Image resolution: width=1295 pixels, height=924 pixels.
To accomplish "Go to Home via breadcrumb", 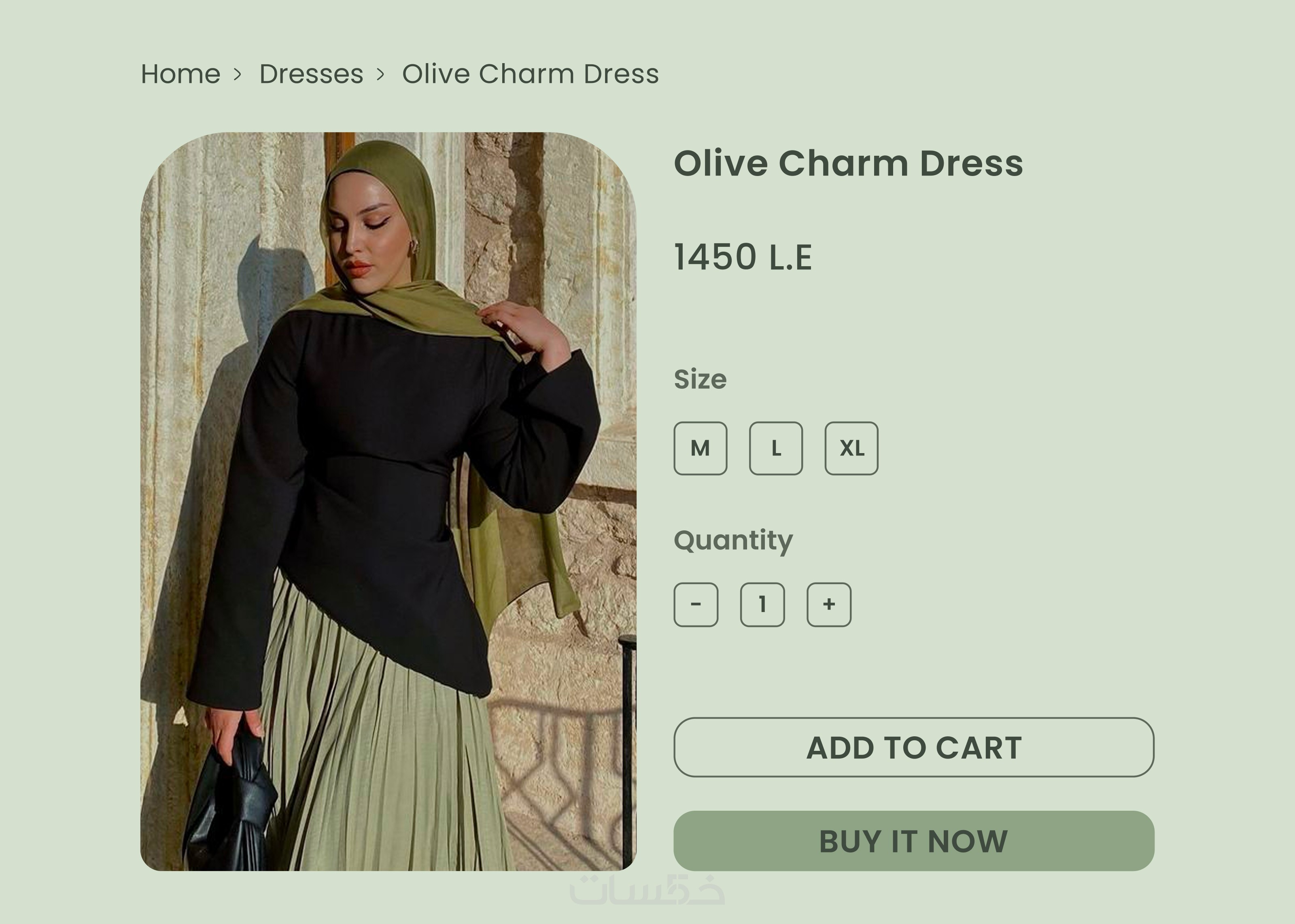I will (x=180, y=74).
